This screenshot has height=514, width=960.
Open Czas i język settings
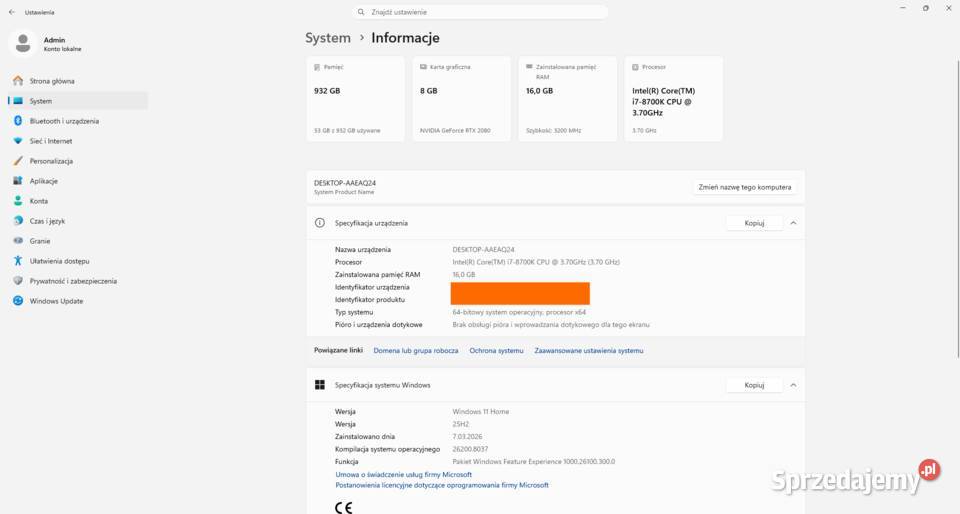[x=78, y=221]
